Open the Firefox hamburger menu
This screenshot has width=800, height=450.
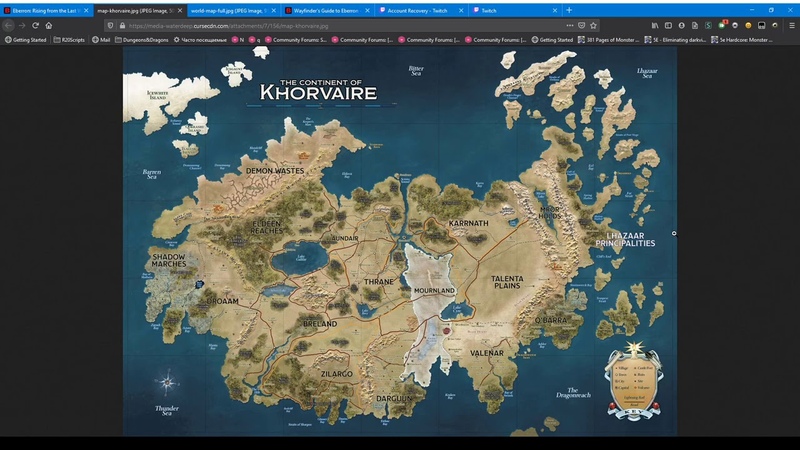click(791, 26)
